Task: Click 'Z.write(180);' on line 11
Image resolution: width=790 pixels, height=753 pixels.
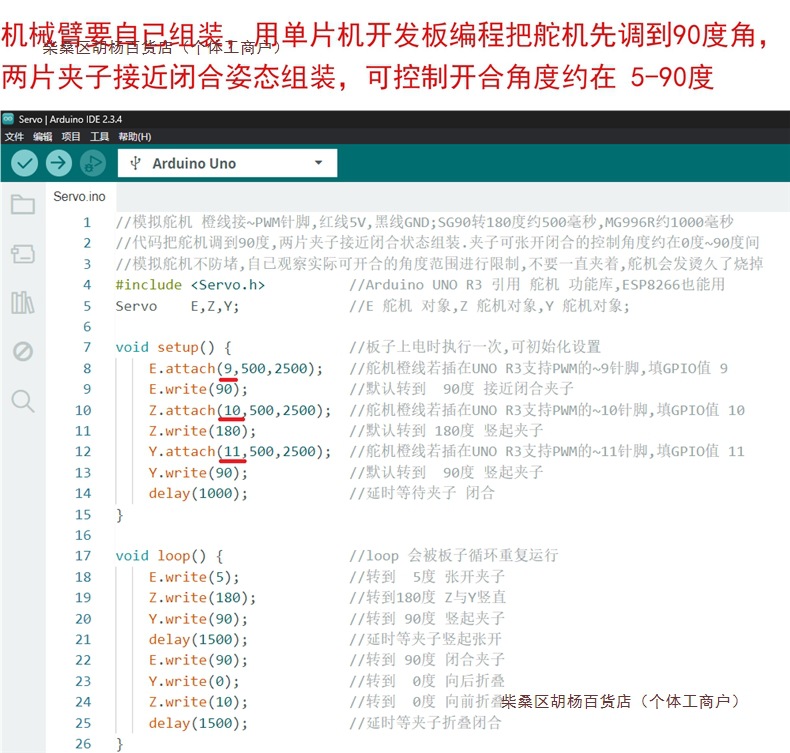Action: coord(203,431)
